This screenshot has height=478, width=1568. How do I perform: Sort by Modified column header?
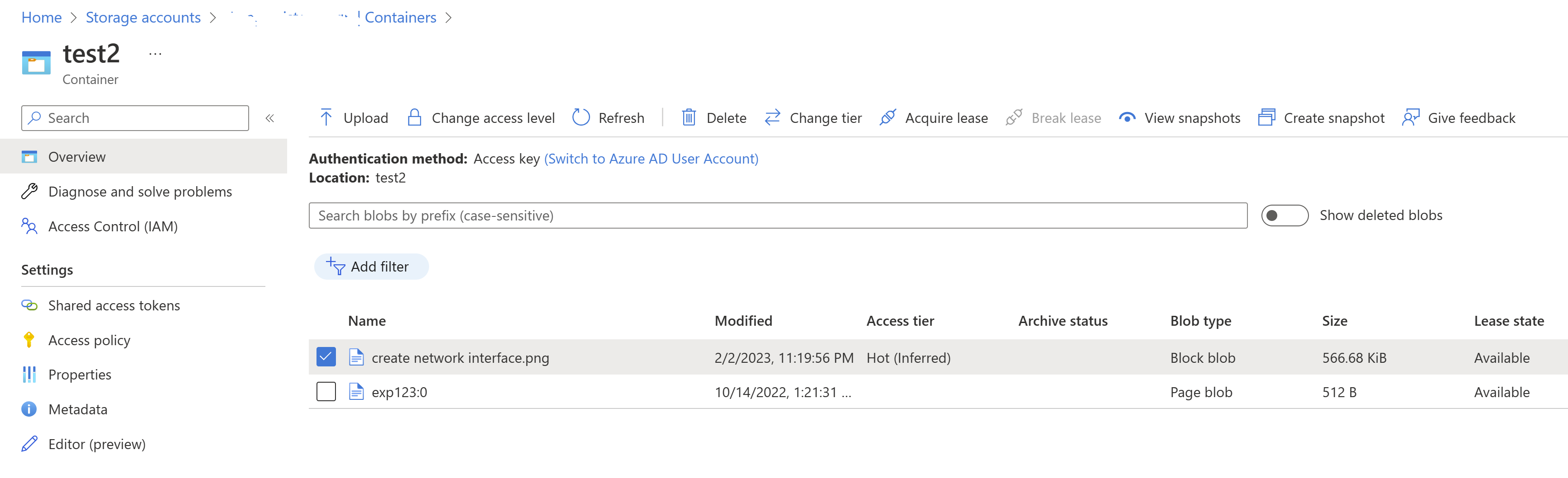click(x=743, y=321)
